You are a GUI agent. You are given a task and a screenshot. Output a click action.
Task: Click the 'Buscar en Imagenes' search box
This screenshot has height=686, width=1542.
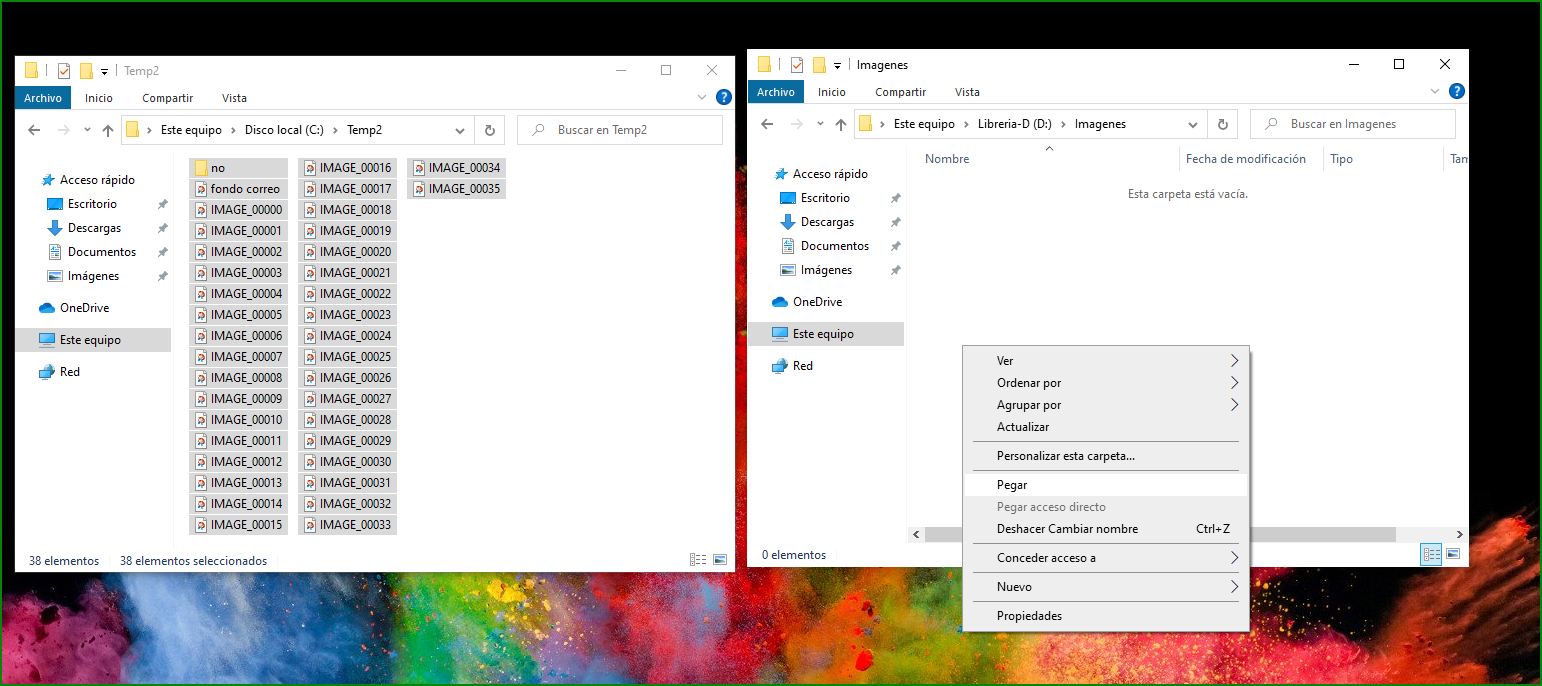click(x=1353, y=124)
